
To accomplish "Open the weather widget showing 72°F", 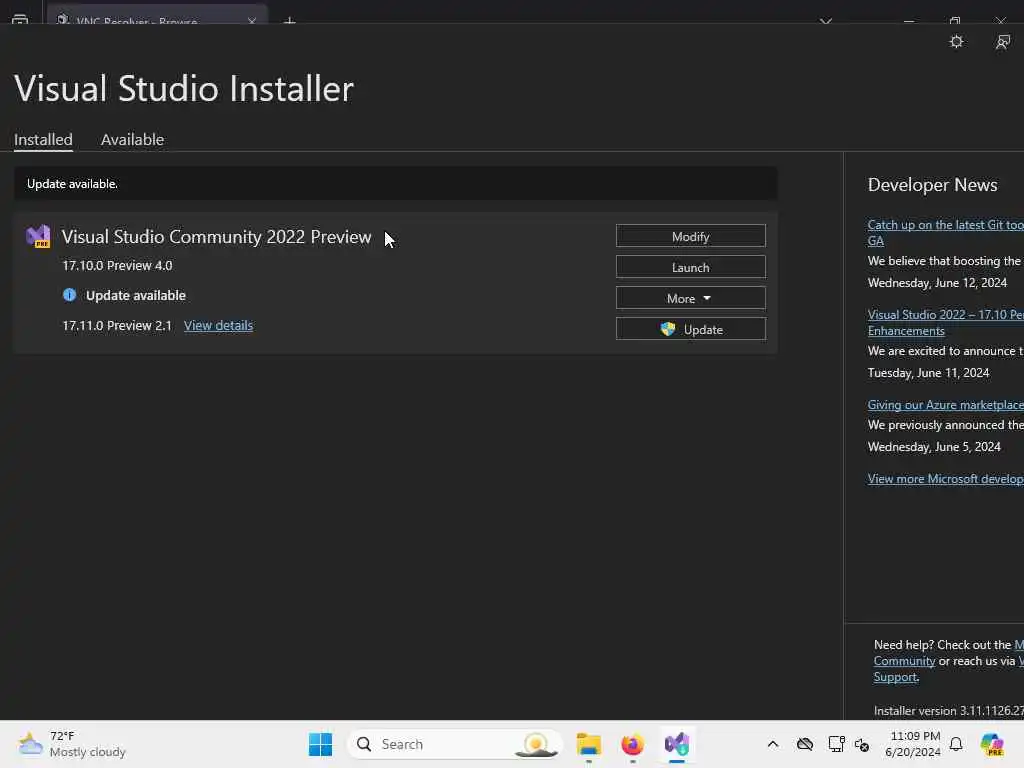I will coord(72,744).
